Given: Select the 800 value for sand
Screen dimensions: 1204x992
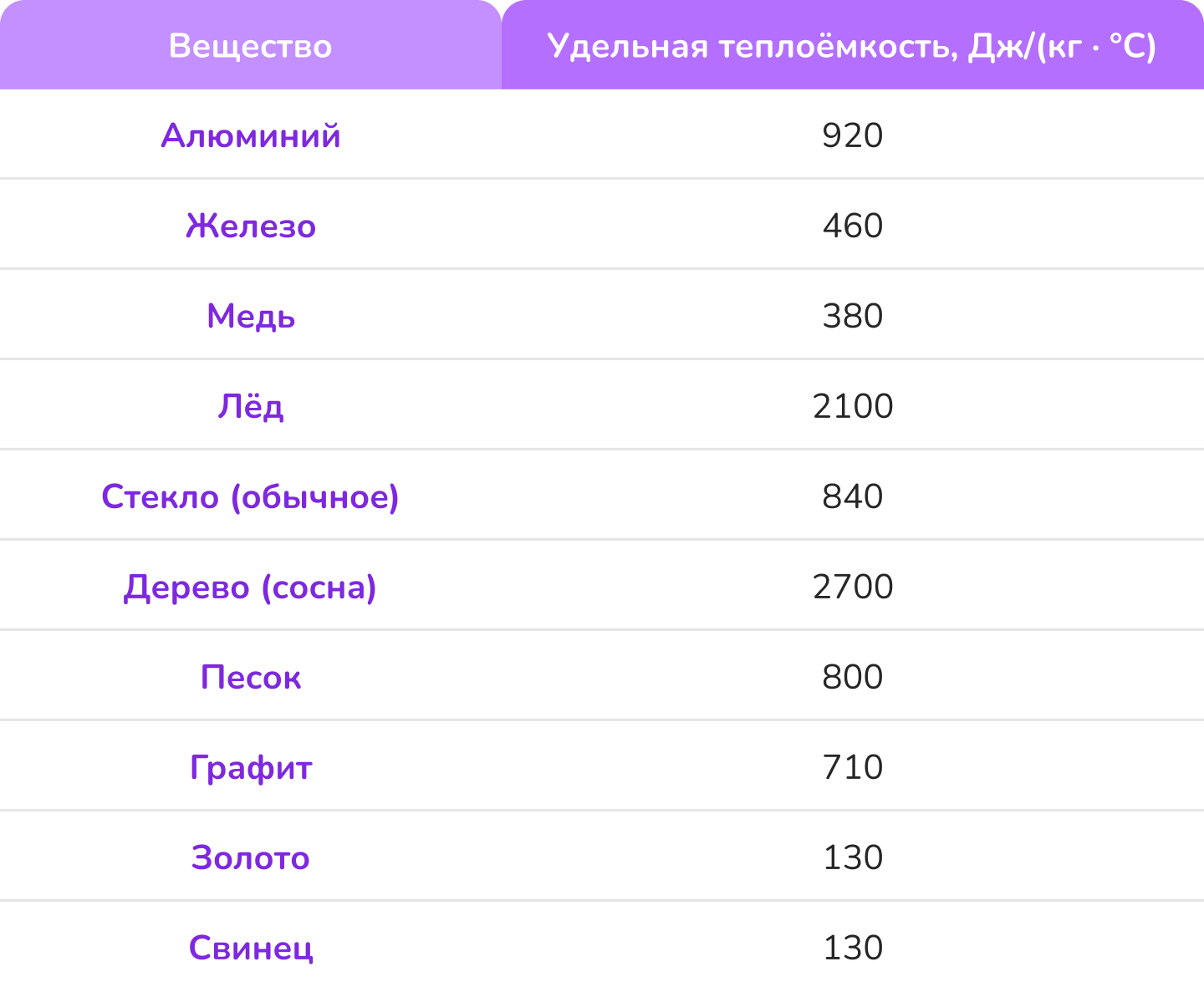Looking at the screenshot, I should (x=852, y=677).
